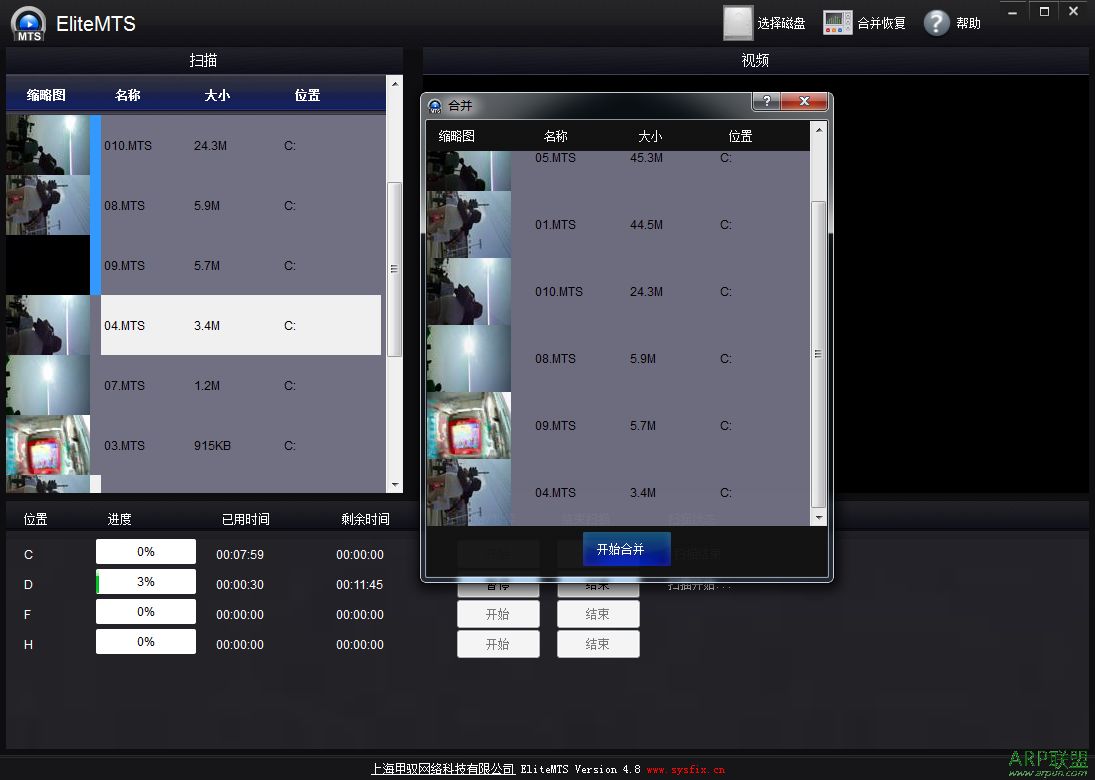The image size is (1095, 780).
Task: Click scan list scroll down arrow
Action: (395, 485)
